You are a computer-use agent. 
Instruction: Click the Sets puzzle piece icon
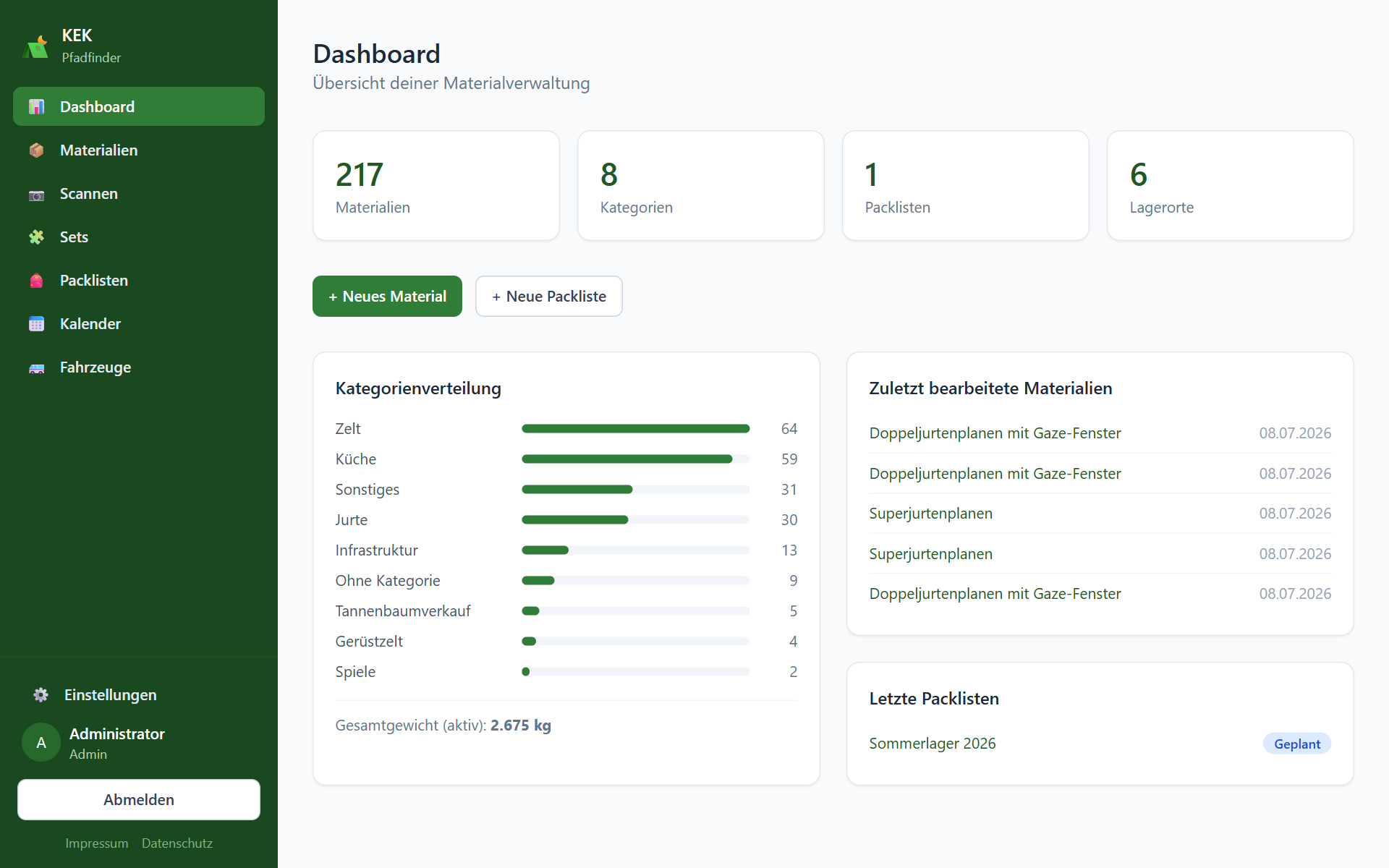36,237
